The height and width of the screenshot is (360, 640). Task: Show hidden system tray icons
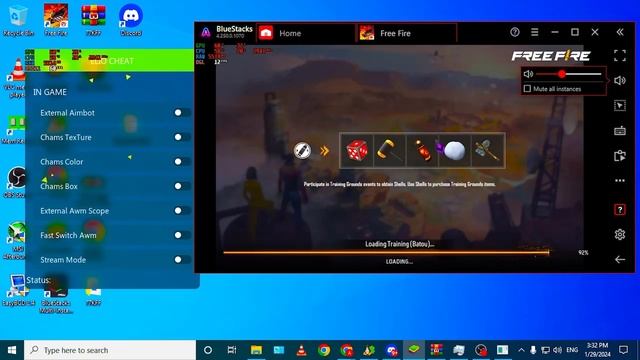click(521, 350)
